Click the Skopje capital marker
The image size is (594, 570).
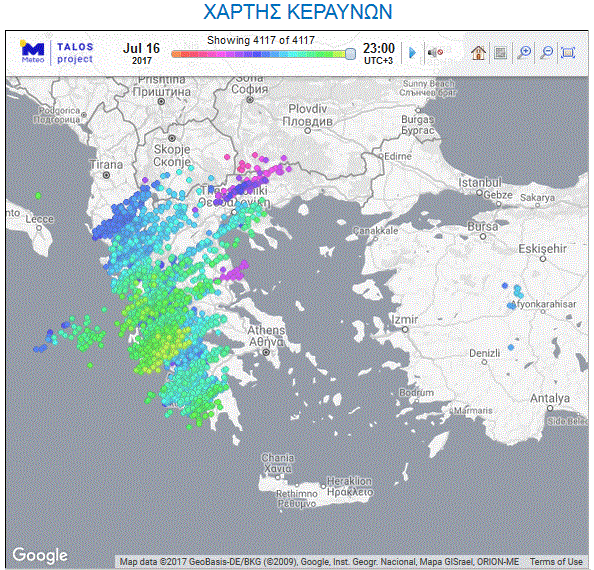tap(172, 138)
